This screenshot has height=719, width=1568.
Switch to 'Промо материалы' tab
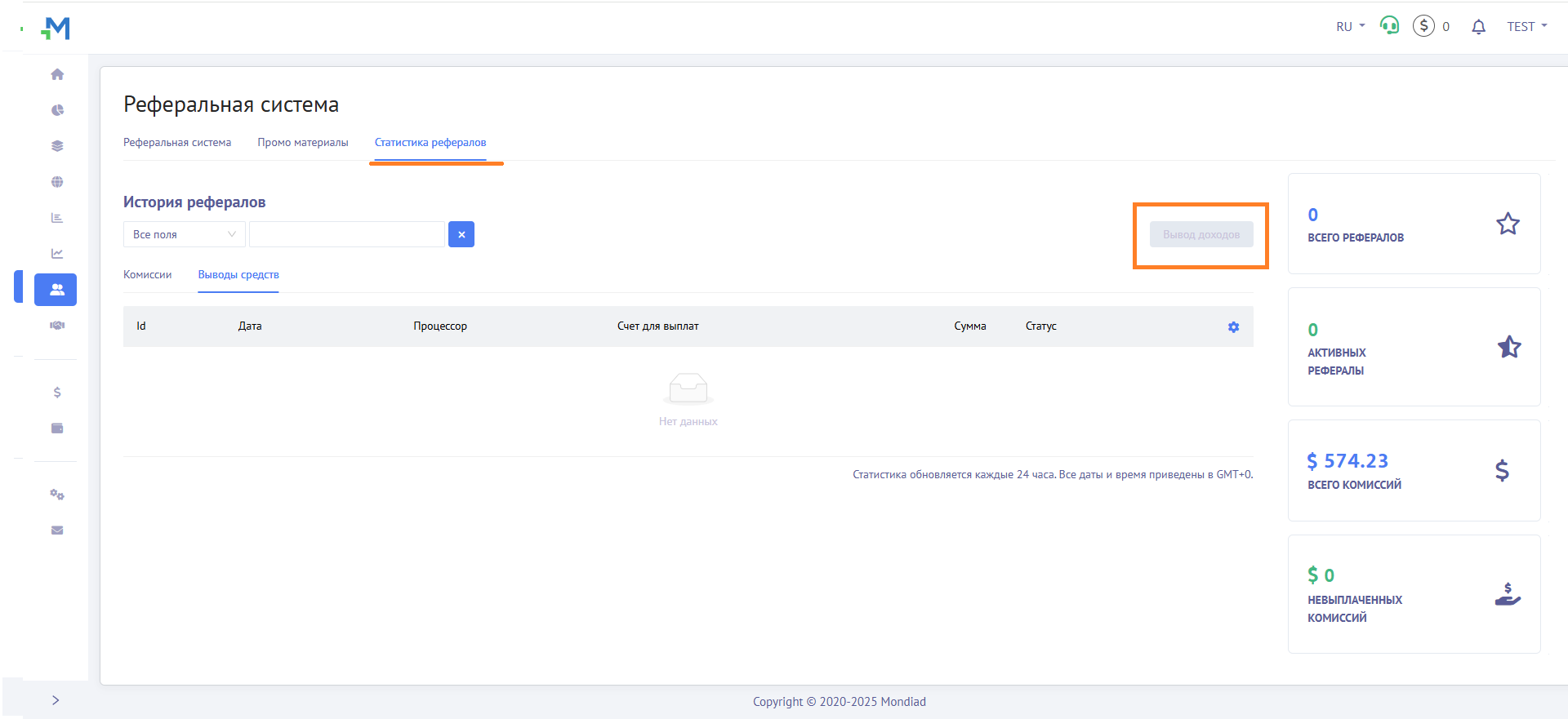[x=303, y=143]
